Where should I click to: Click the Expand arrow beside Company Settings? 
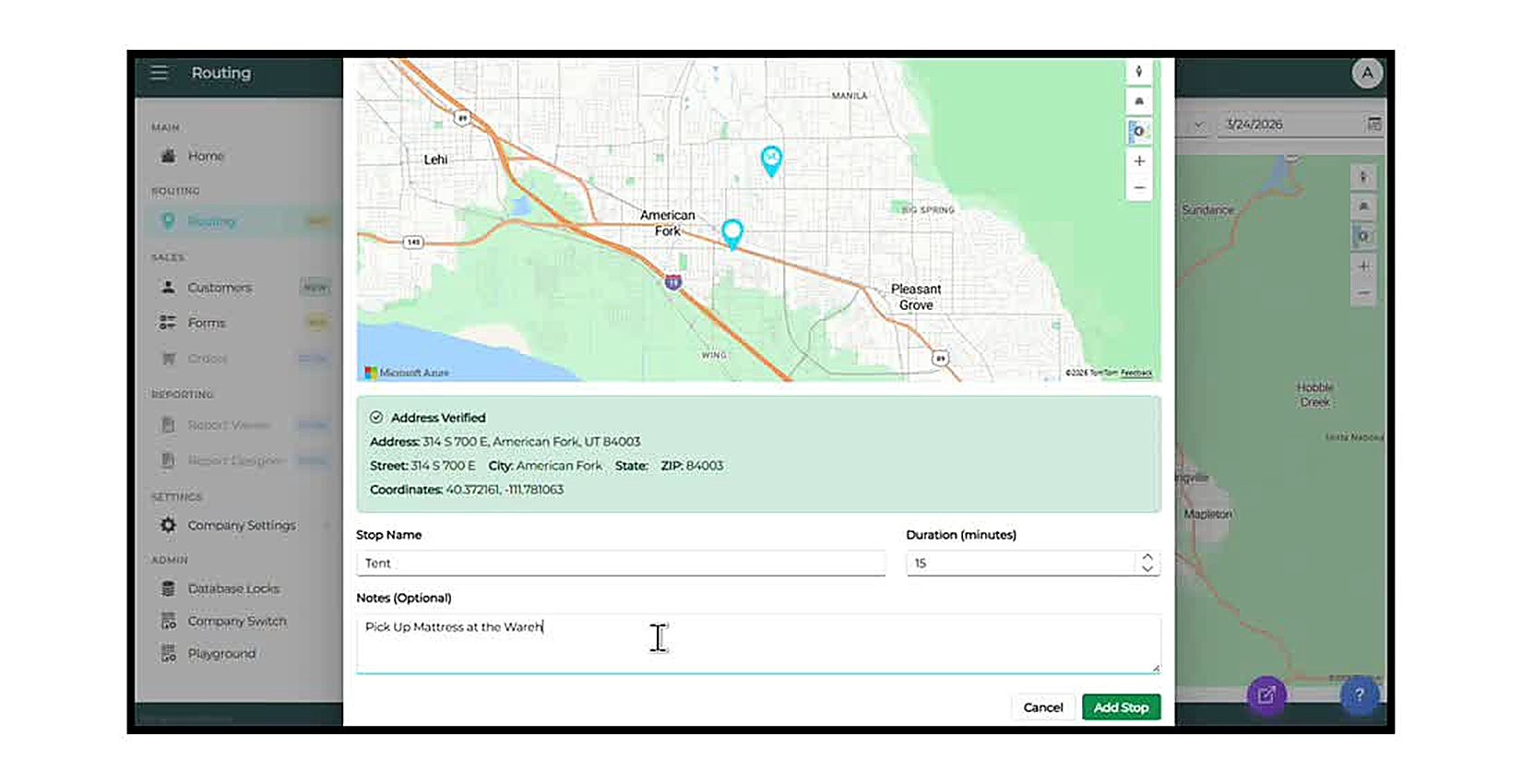(326, 525)
